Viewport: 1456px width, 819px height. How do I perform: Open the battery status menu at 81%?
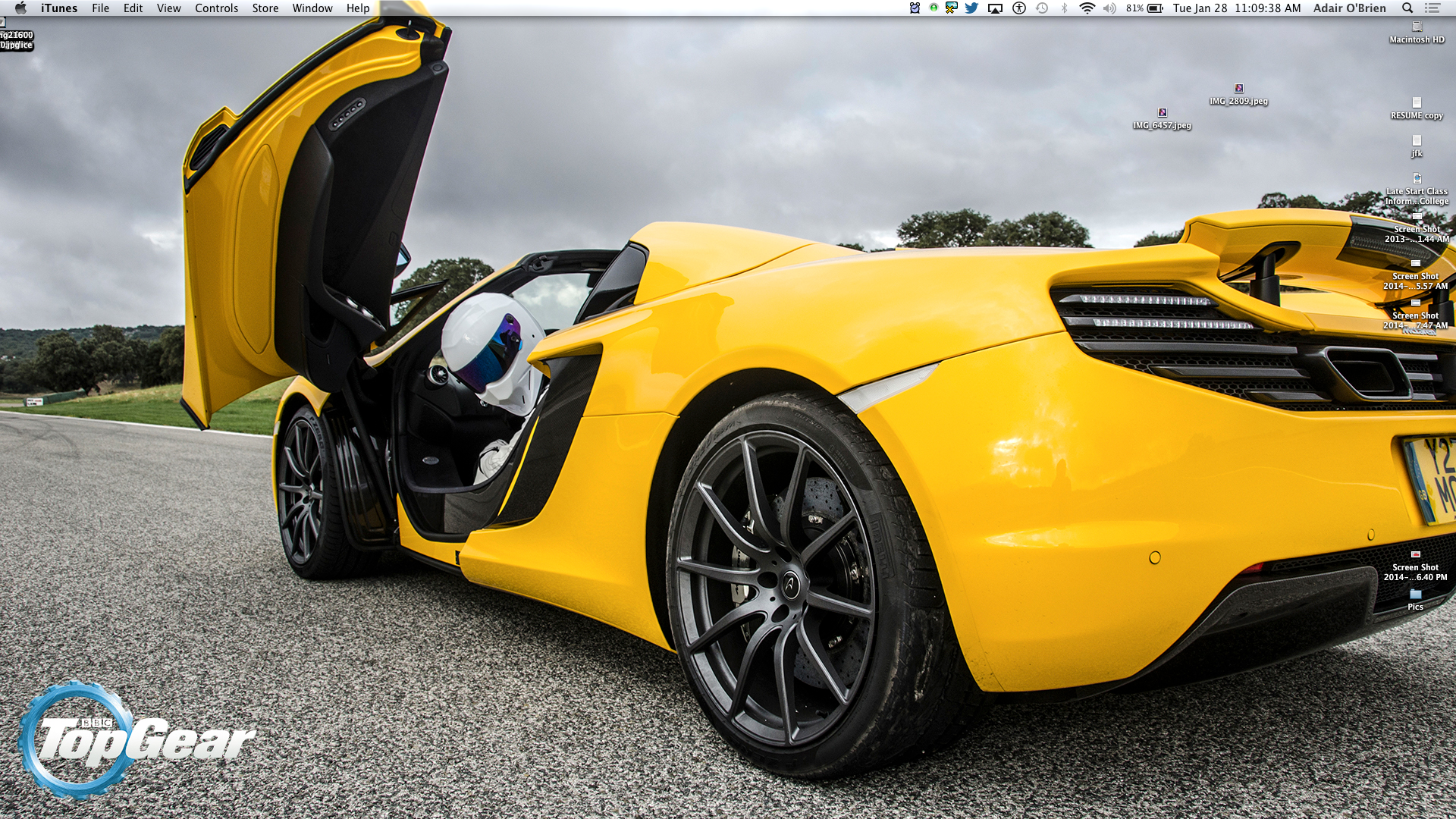pos(1144,8)
